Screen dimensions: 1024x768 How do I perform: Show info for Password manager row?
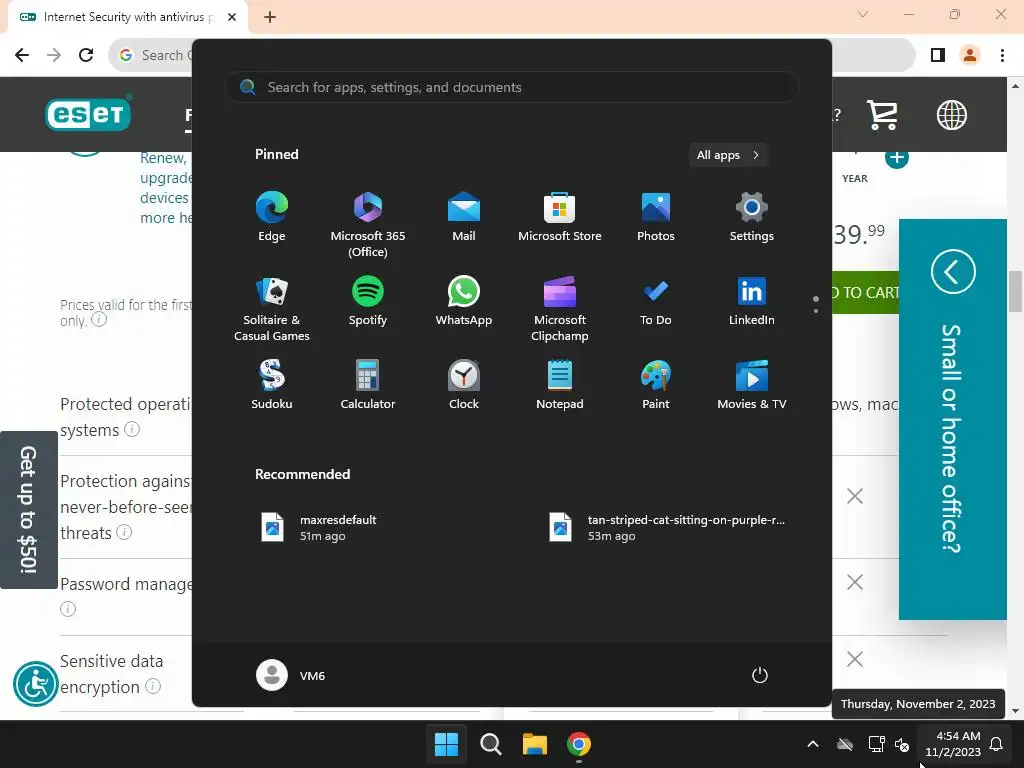pos(68,609)
